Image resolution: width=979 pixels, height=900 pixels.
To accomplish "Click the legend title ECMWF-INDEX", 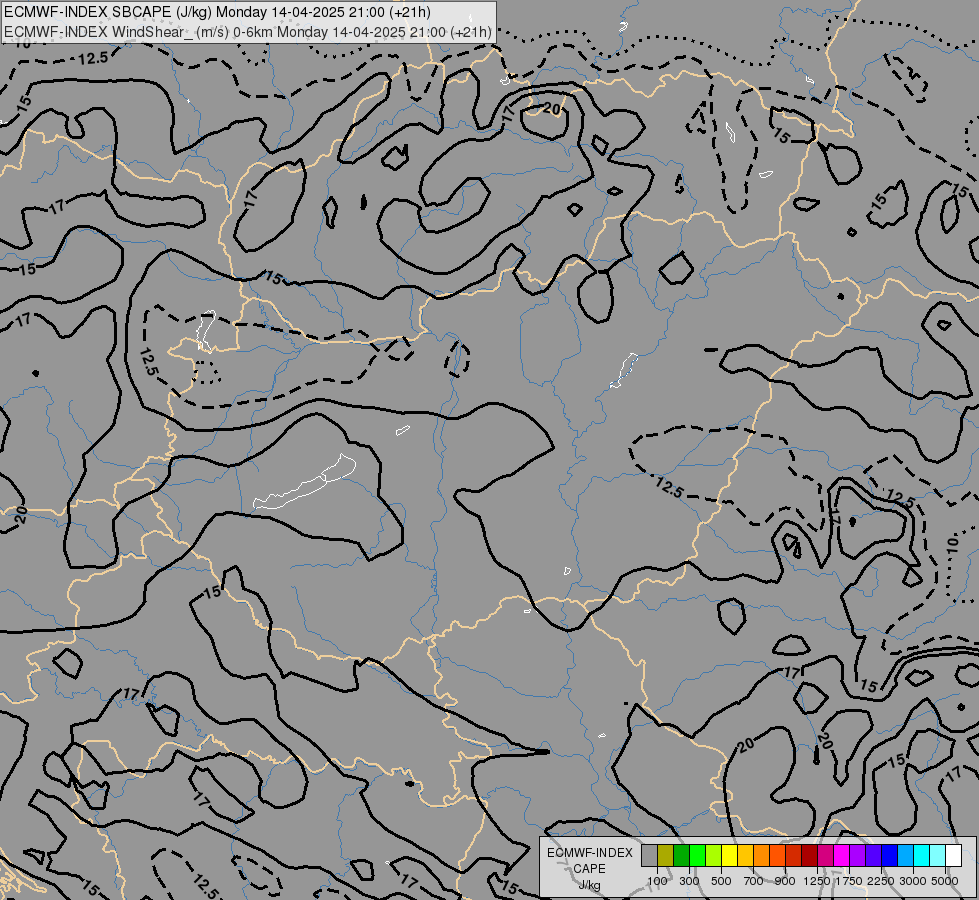I will 590,853.
